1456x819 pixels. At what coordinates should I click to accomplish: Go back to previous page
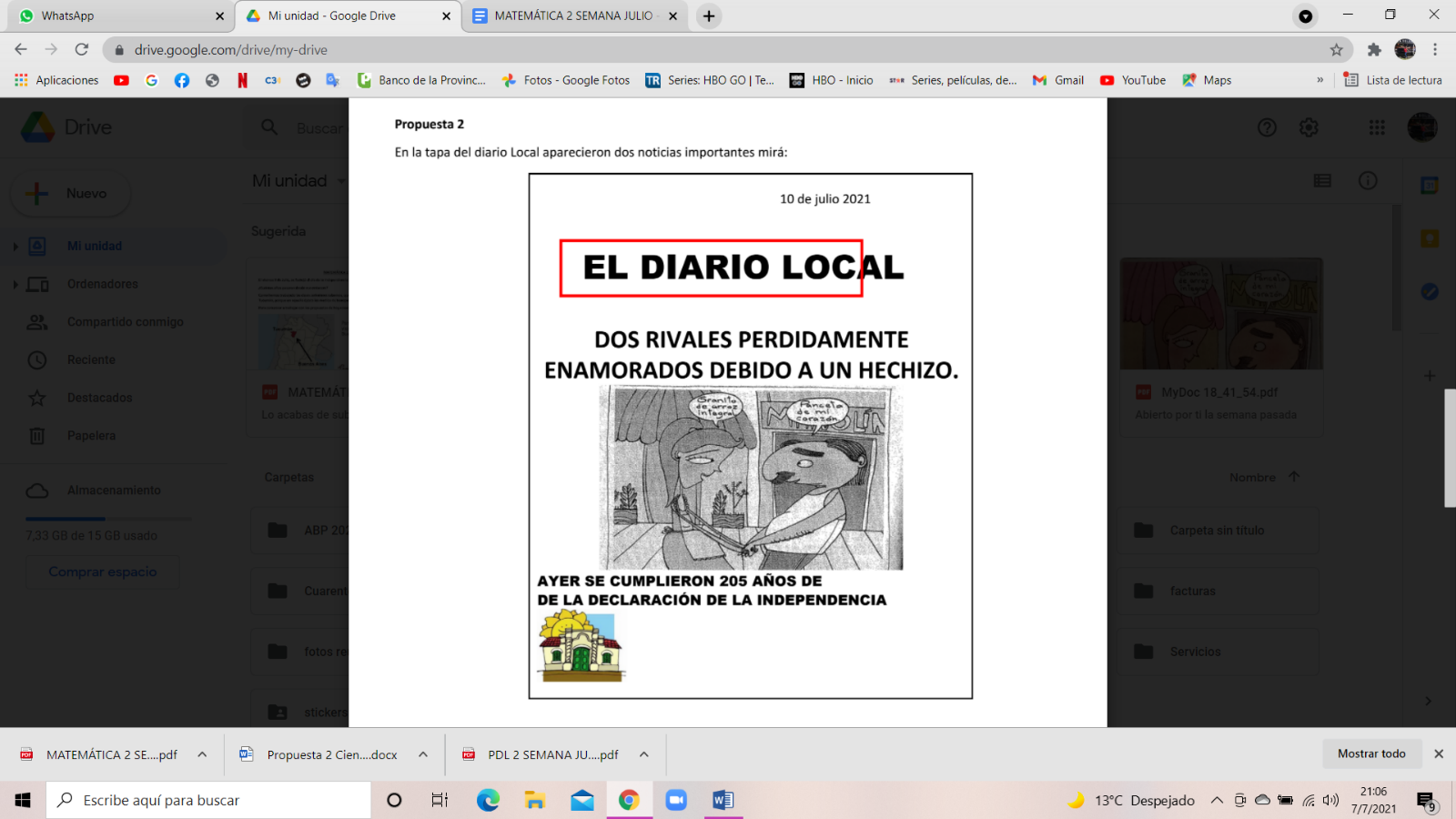coord(21,49)
